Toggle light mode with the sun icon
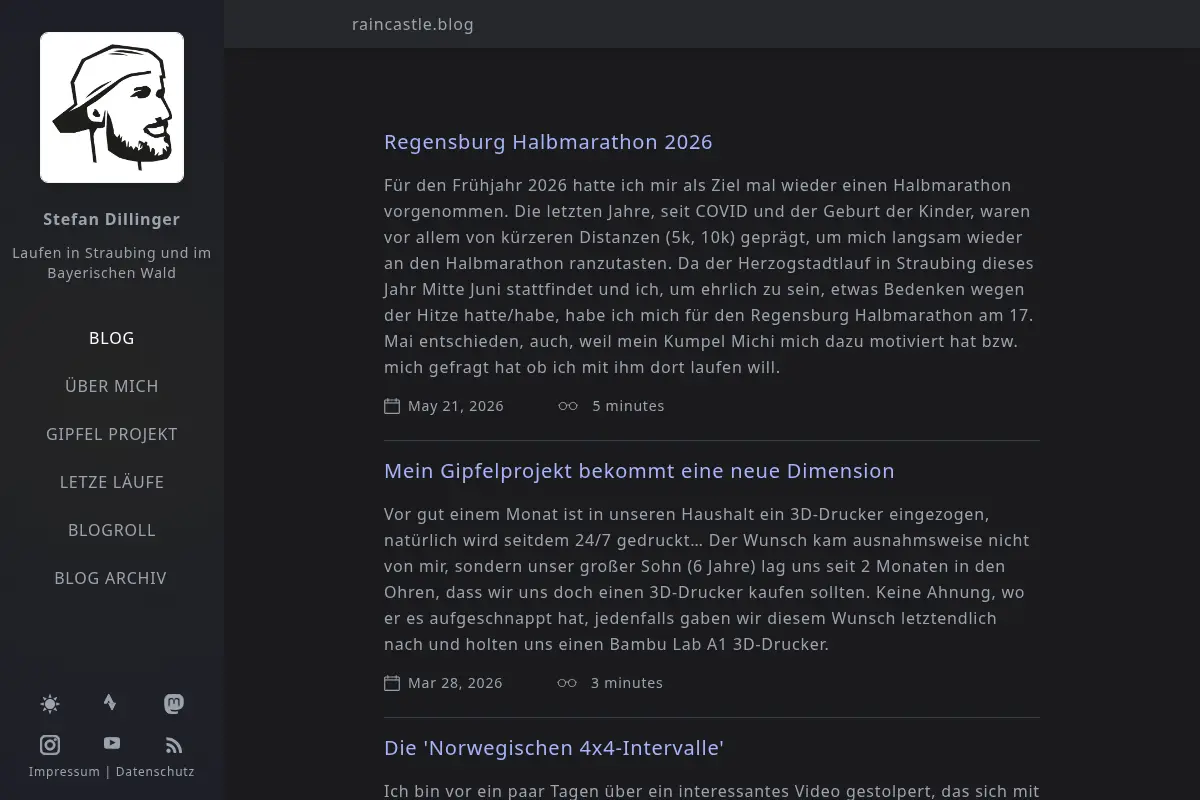This screenshot has width=1200, height=800. pos(50,704)
